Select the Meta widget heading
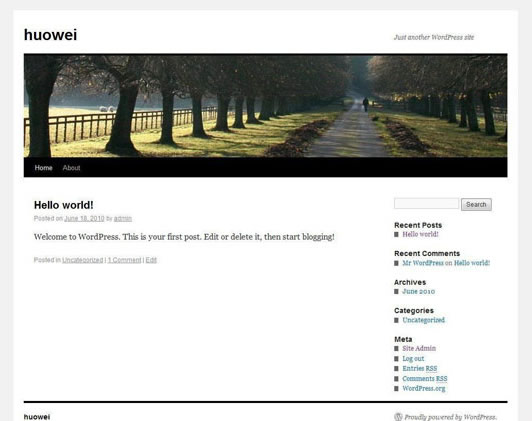Screen dimensions: 532x421 tap(403, 339)
